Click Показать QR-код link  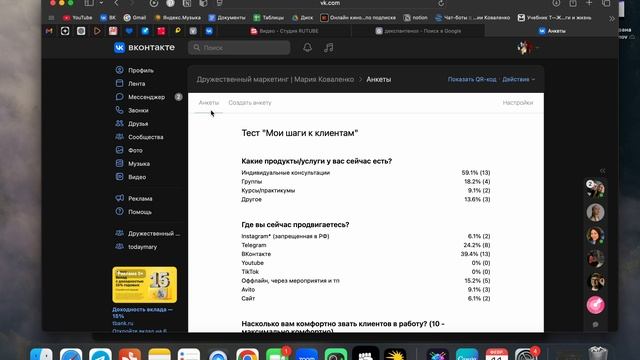pos(472,79)
